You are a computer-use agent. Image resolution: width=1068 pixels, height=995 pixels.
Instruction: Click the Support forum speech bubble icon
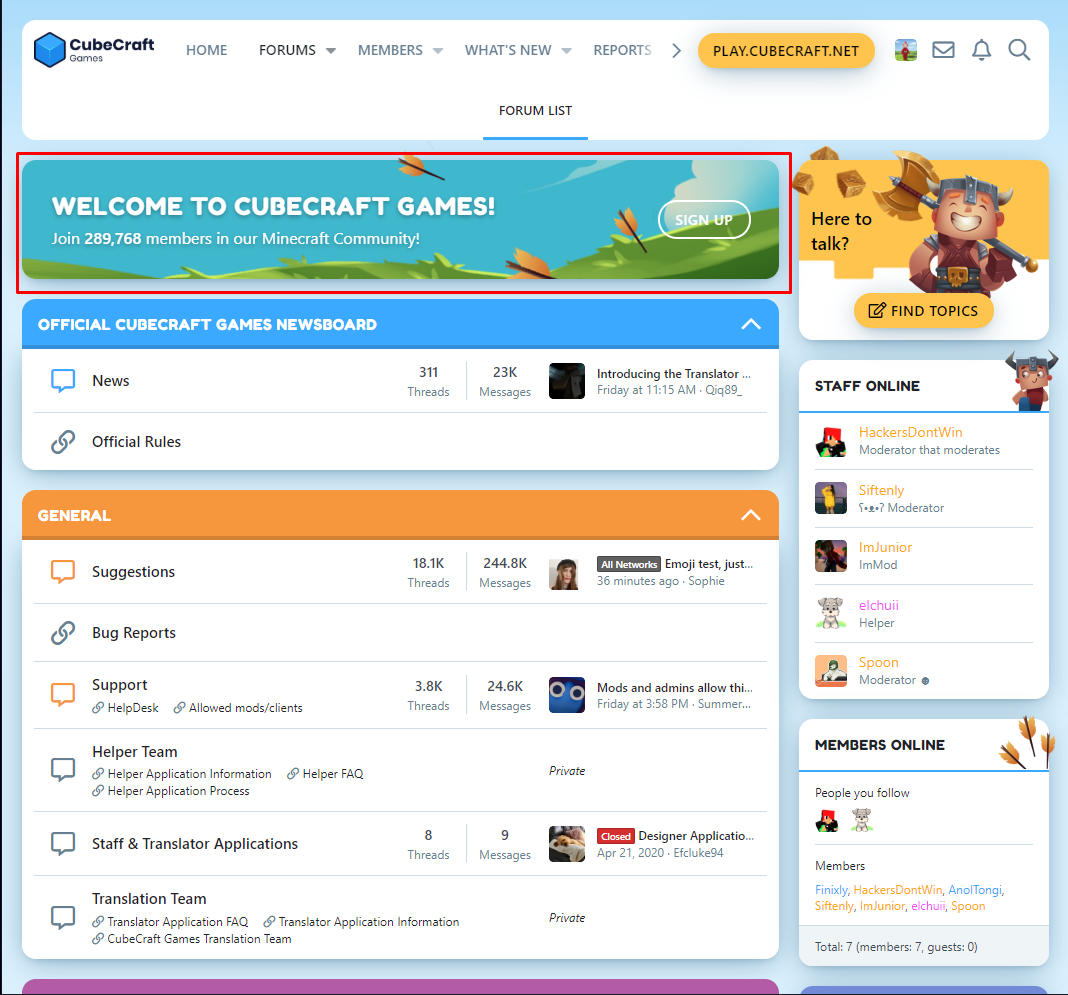point(63,695)
